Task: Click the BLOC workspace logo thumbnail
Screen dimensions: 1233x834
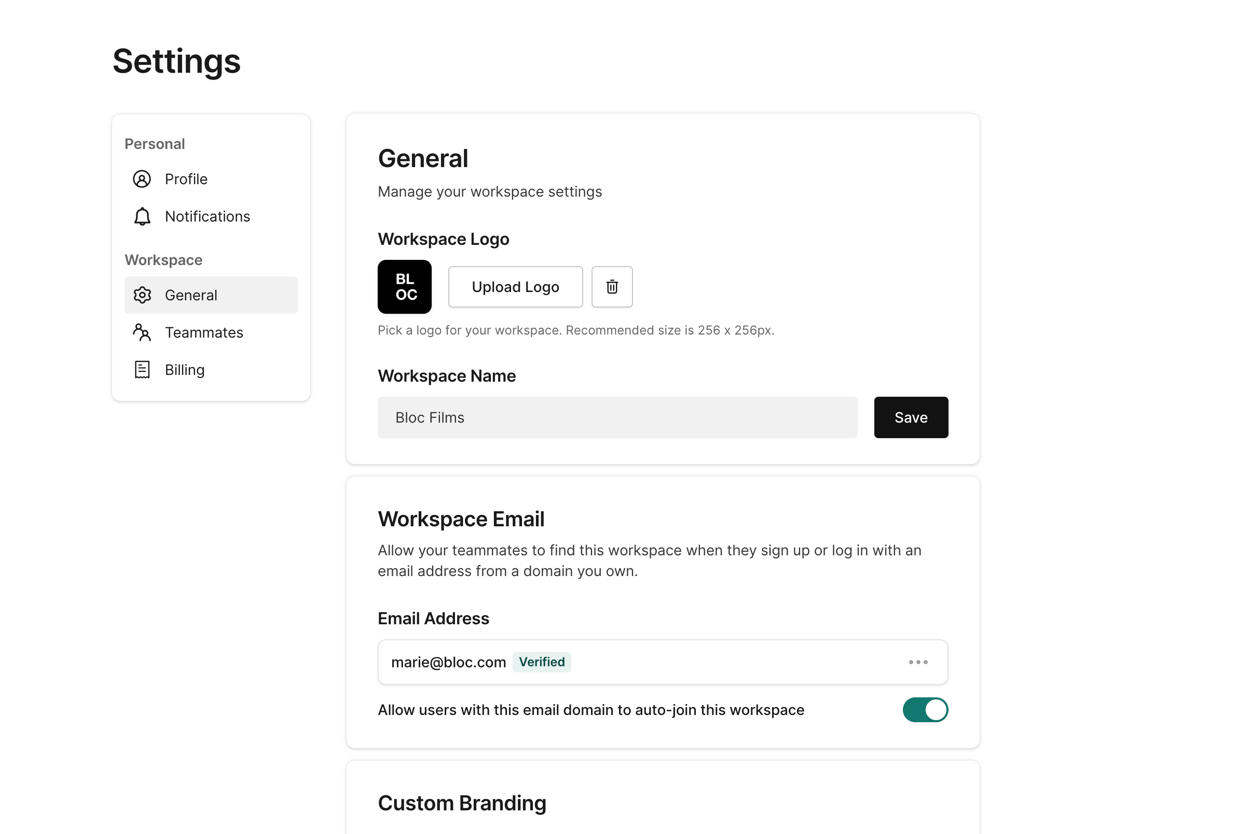Action: [405, 287]
